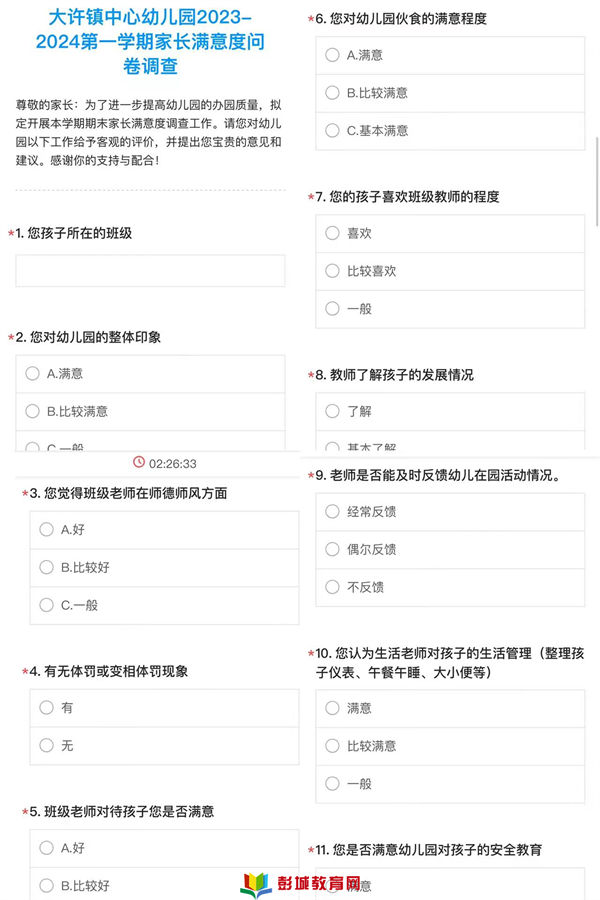The image size is (600, 900).
Task: Click the survey title heading 大许镇中心幼儿园
Action: (x=150, y=42)
